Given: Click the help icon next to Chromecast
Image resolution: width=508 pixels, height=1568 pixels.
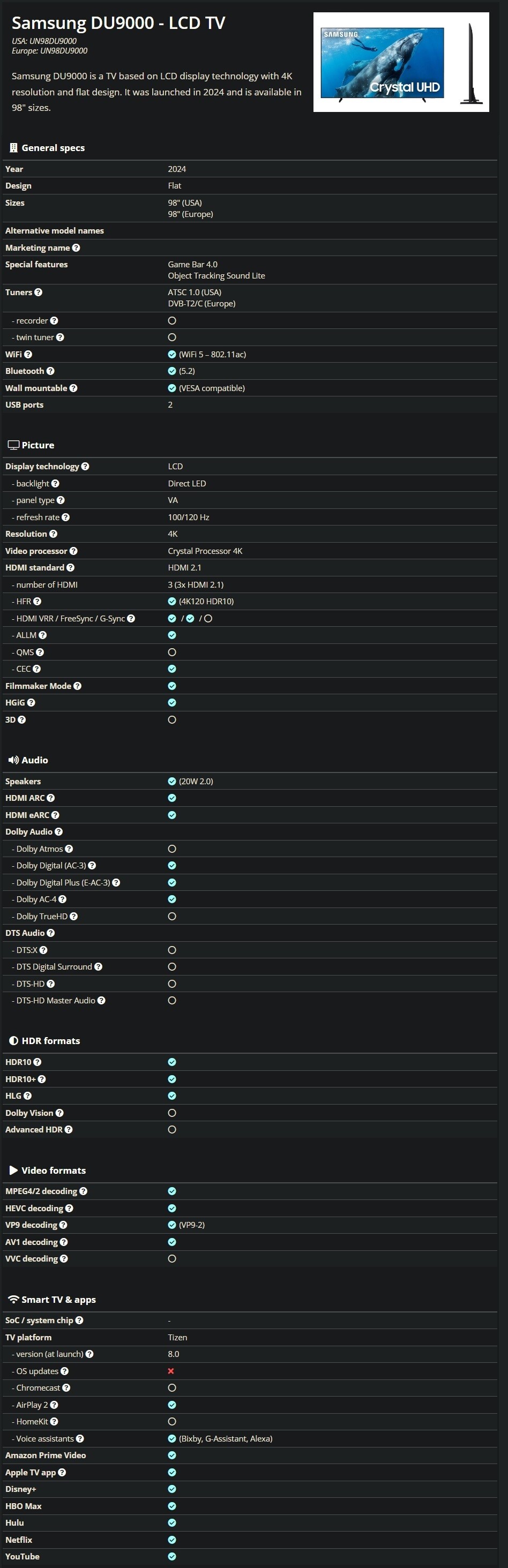Looking at the screenshot, I should 66,1388.
